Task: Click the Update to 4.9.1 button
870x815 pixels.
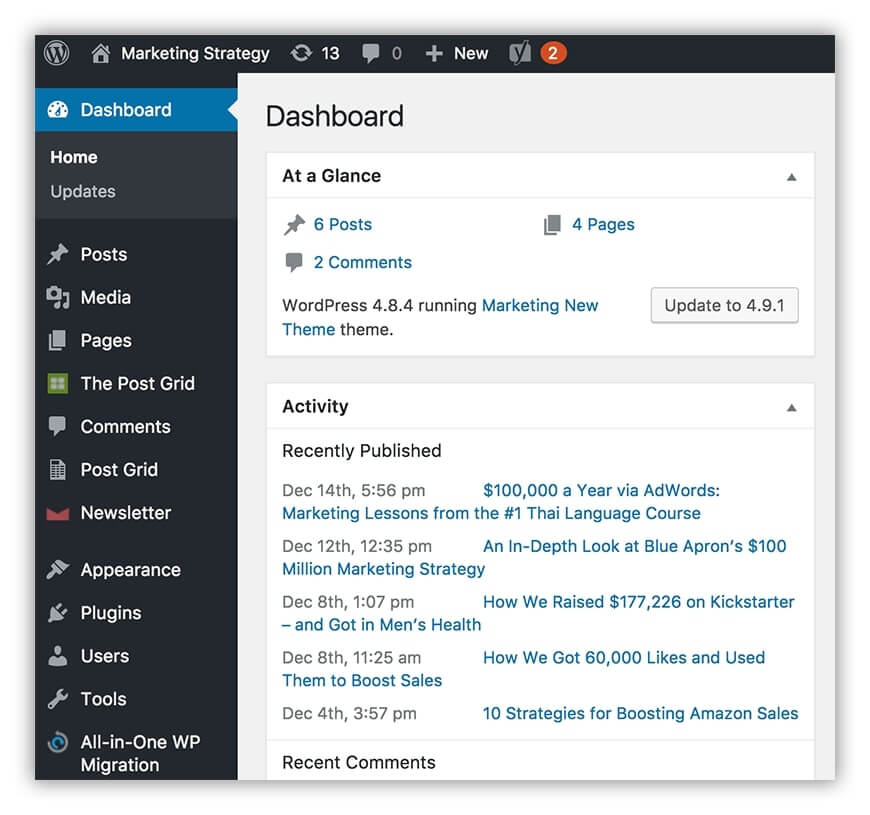Action: point(724,305)
